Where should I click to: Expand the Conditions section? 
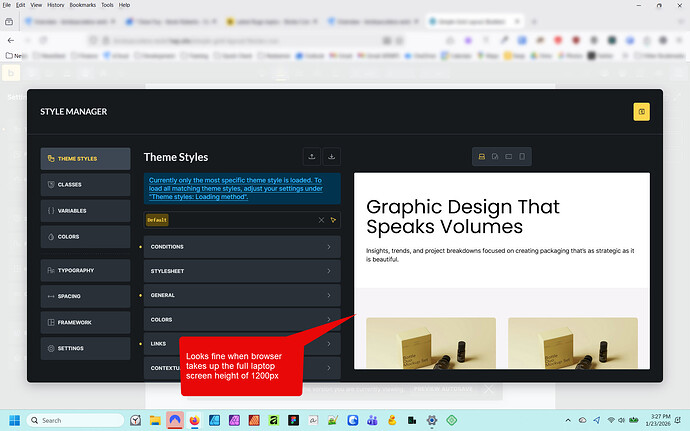point(241,247)
